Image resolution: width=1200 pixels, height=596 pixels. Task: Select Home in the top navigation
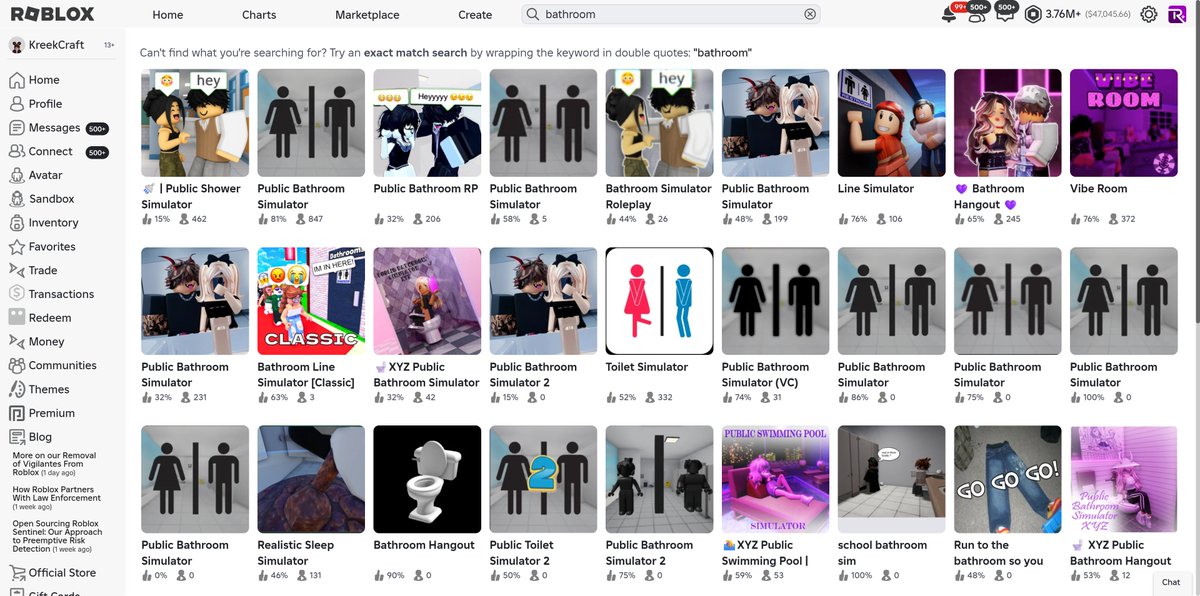168,15
